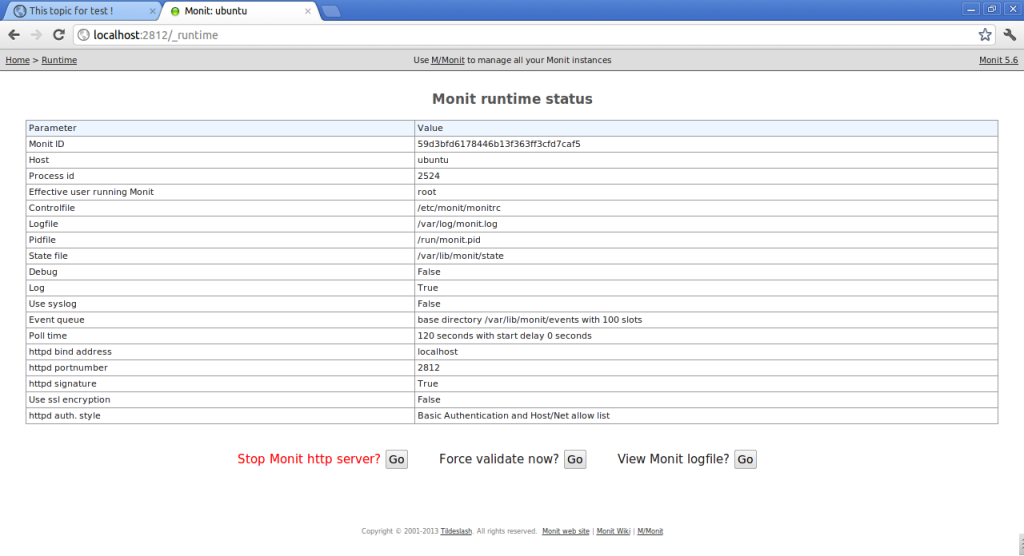Close the browser window
1024x556 pixels.
1013,9
